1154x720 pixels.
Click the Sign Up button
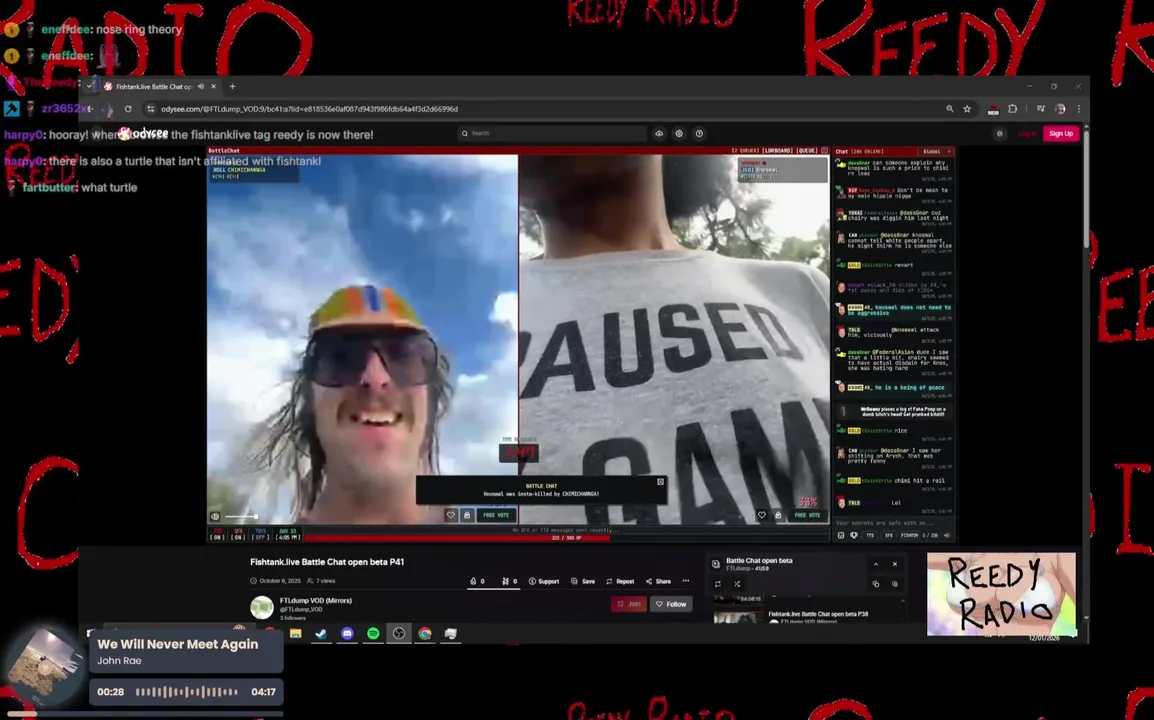click(x=1061, y=133)
